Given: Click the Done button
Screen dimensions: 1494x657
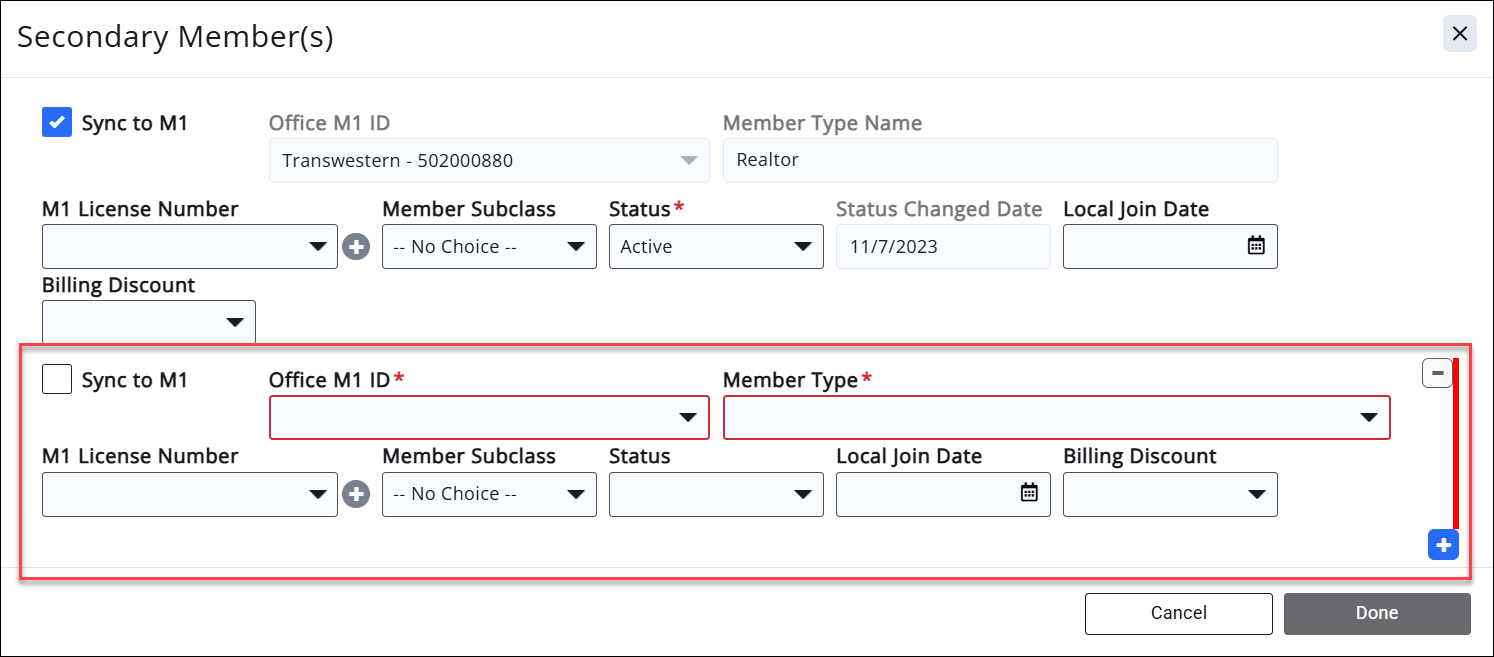Looking at the screenshot, I should click(1376, 613).
